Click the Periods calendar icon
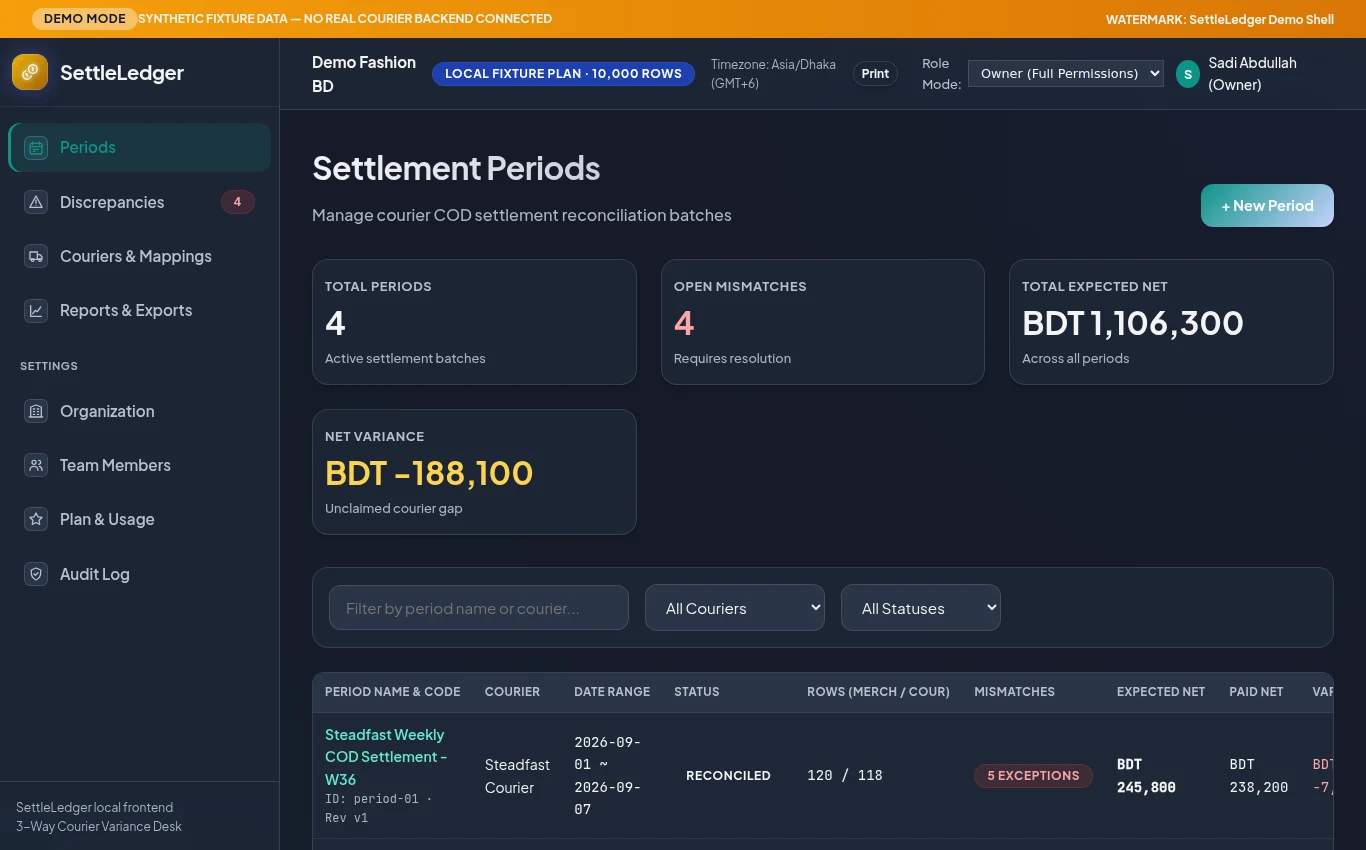This screenshot has height=850, width=1366. pyautogui.click(x=36, y=148)
